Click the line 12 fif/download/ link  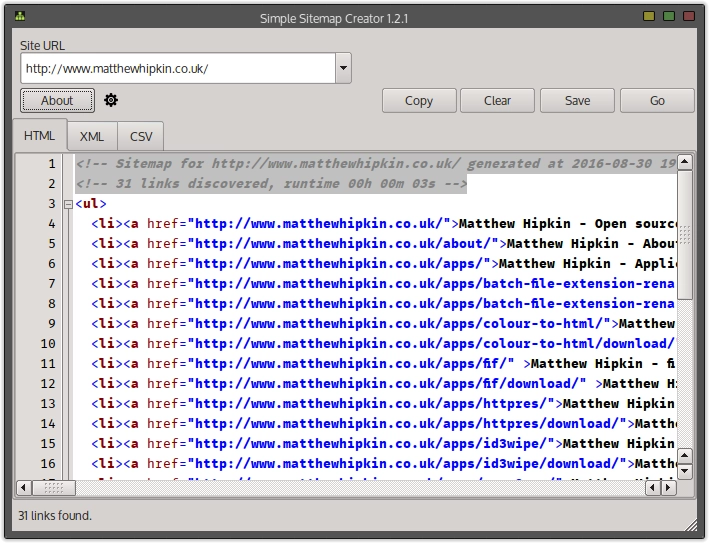(387, 383)
